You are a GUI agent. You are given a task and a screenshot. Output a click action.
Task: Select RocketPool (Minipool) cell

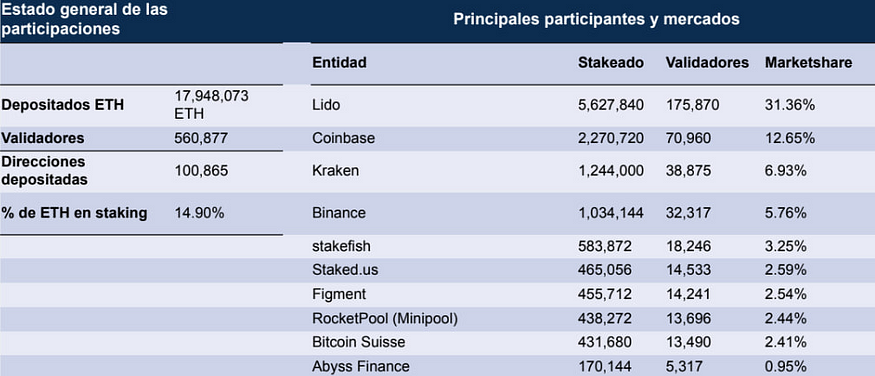click(x=385, y=319)
